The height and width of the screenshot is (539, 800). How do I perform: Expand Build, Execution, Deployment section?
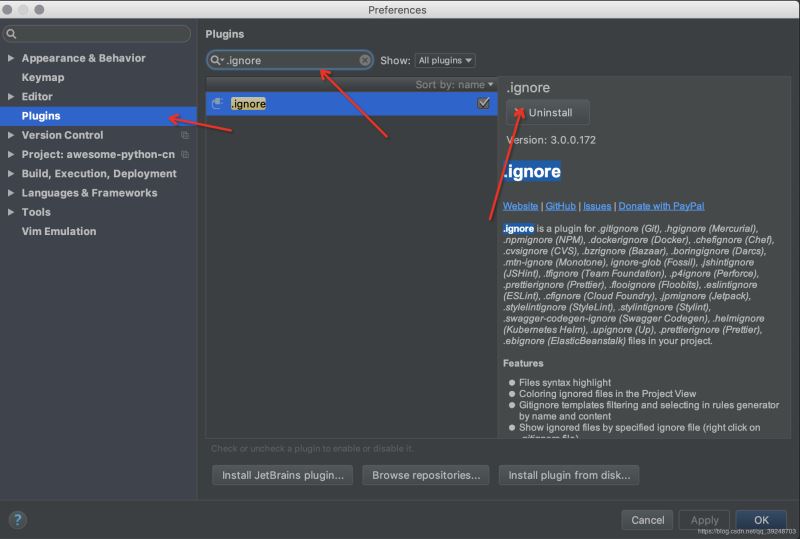coord(11,174)
